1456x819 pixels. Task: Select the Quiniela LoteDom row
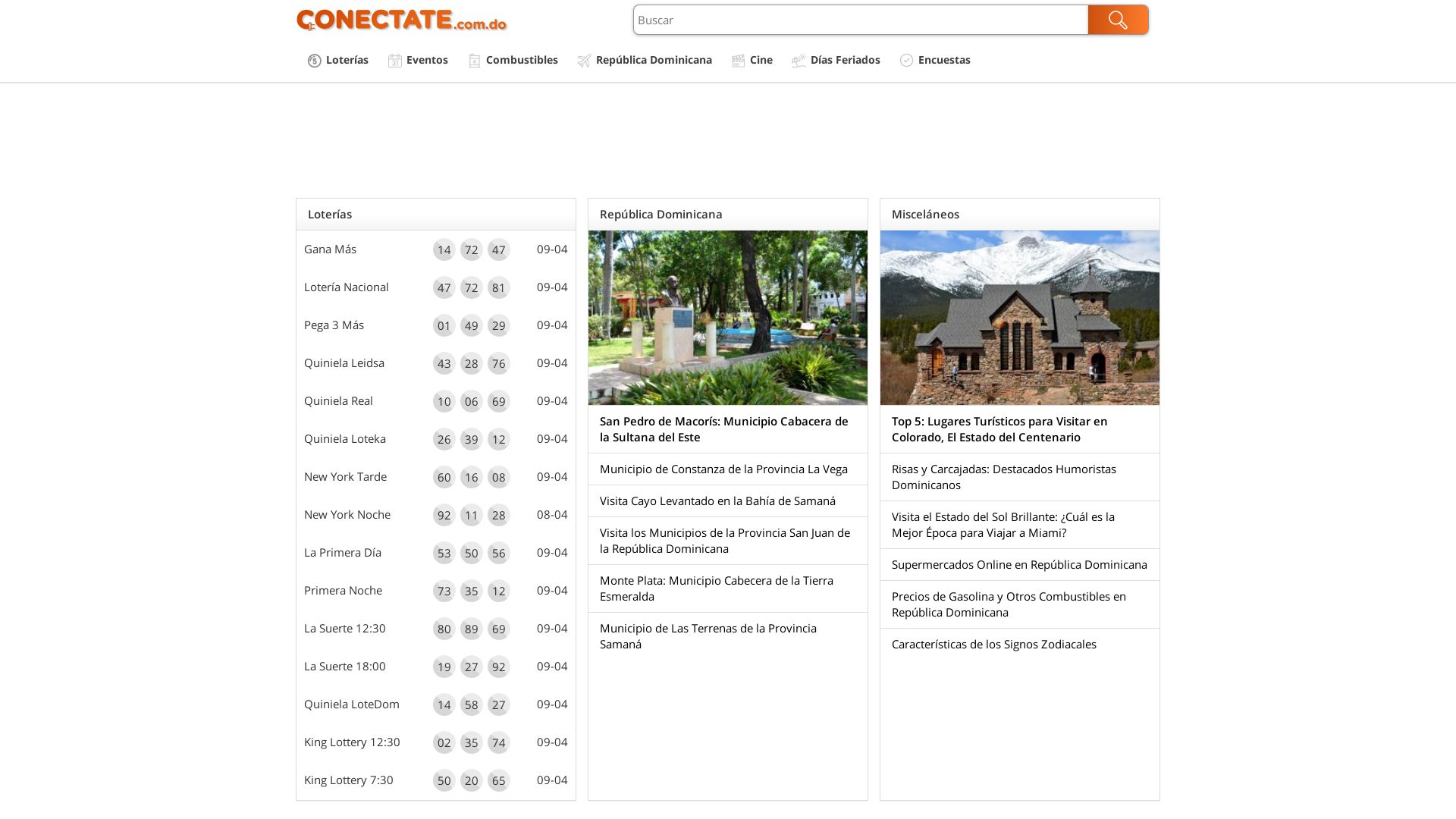pos(436,704)
